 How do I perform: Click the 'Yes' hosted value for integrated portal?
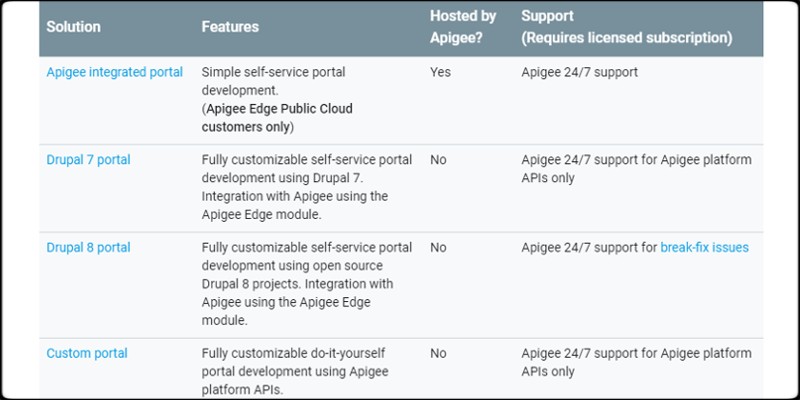[x=440, y=72]
